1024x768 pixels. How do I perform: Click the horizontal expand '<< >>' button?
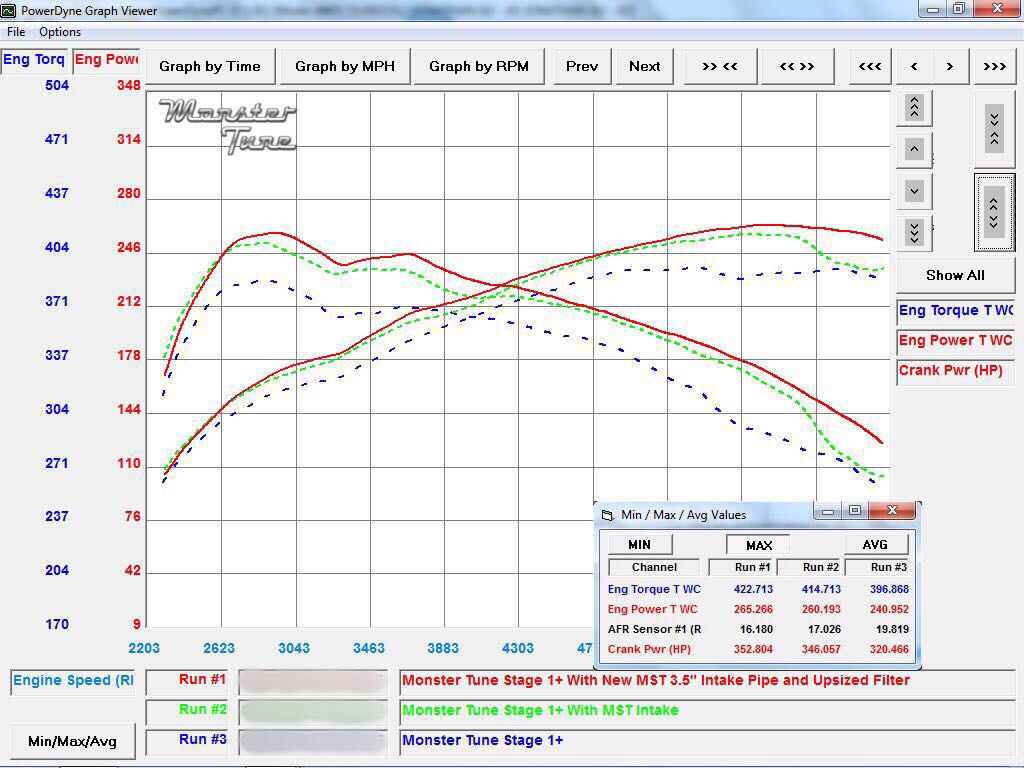point(796,66)
